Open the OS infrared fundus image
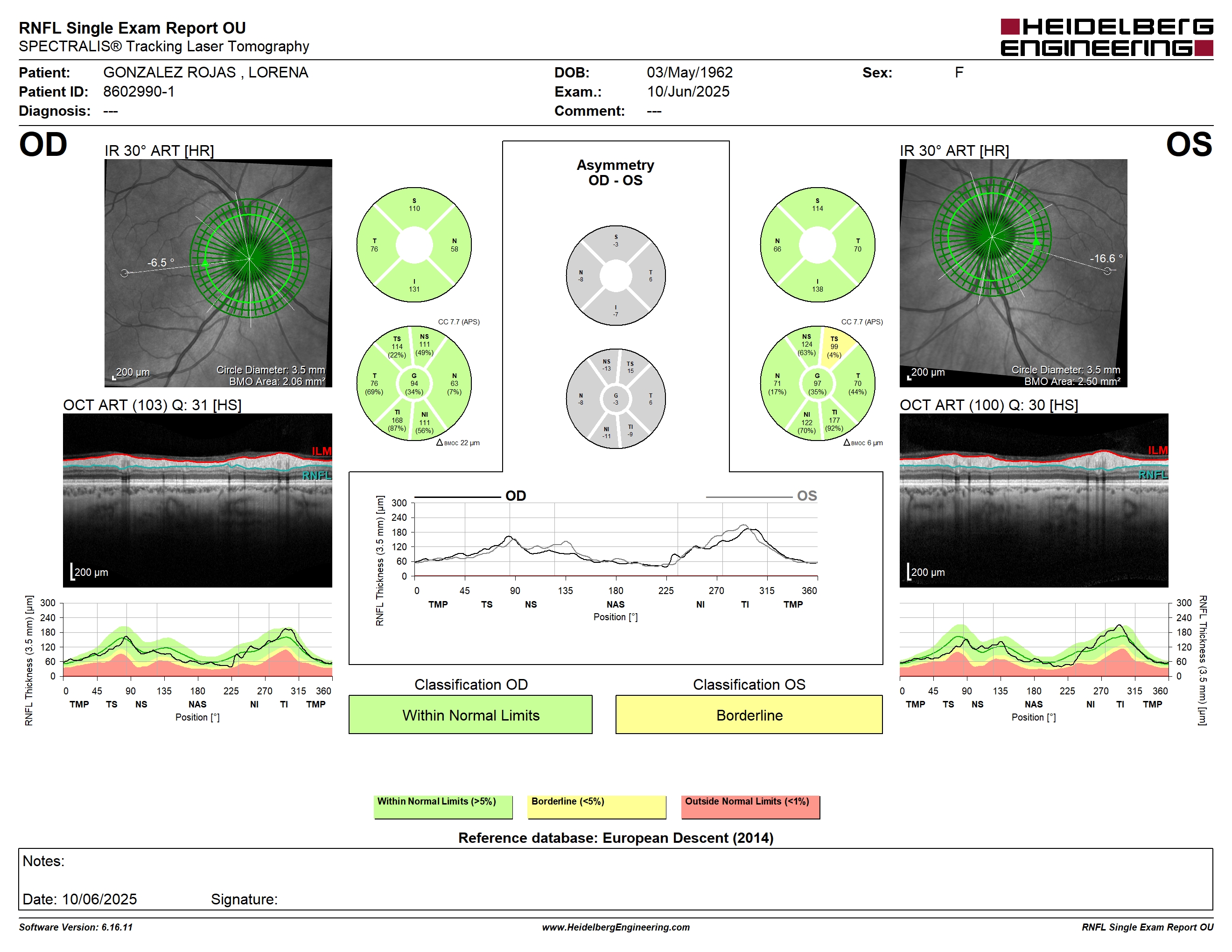Viewport: 1232px width, 952px height. click(x=1013, y=273)
